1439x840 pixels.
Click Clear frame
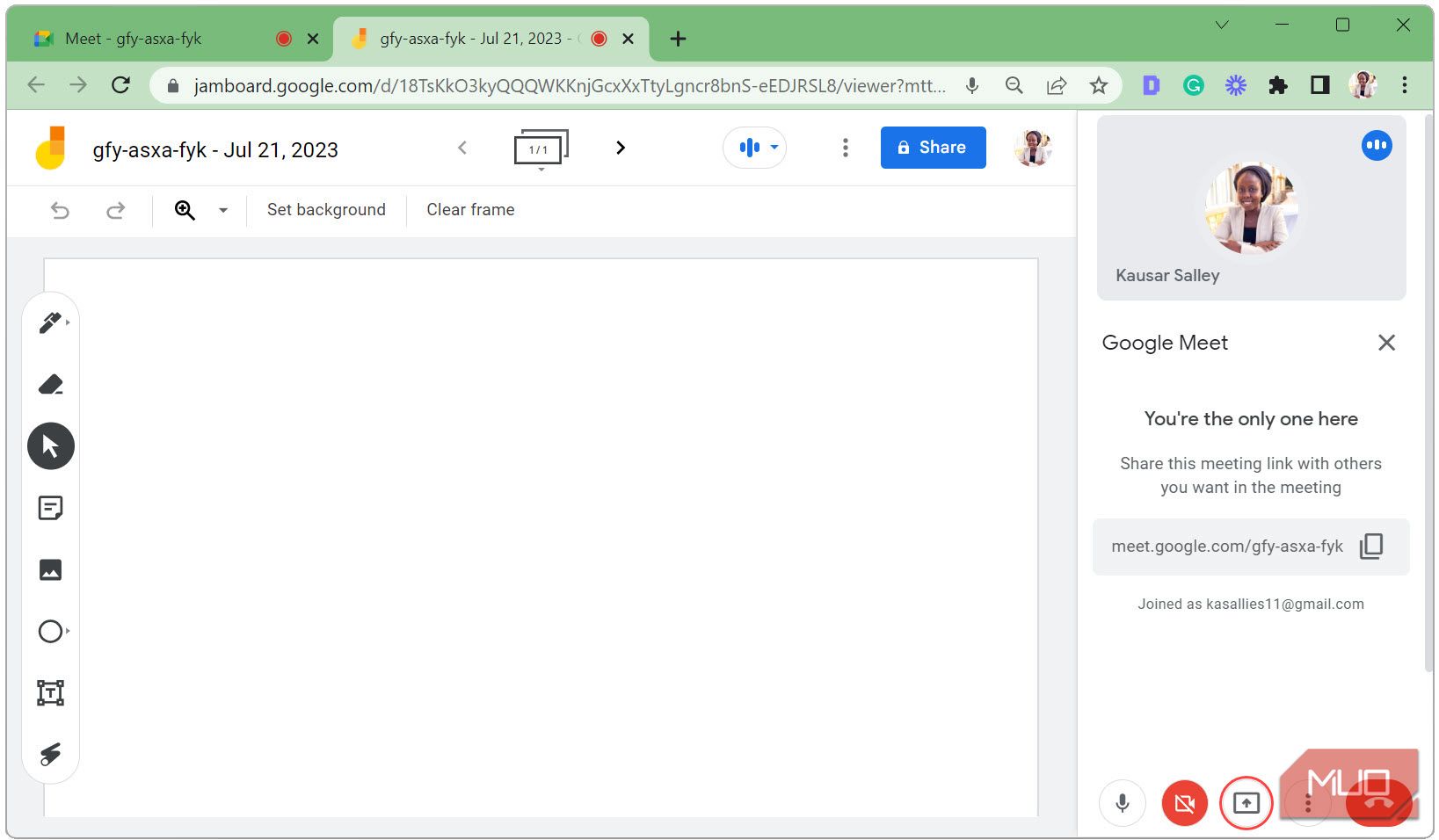coord(470,210)
